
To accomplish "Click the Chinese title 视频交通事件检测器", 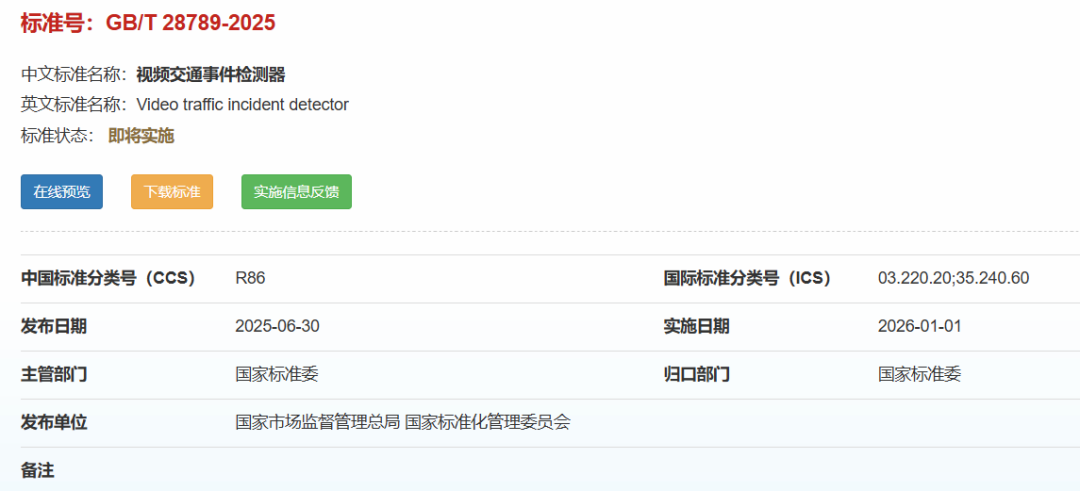I will [x=211, y=74].
